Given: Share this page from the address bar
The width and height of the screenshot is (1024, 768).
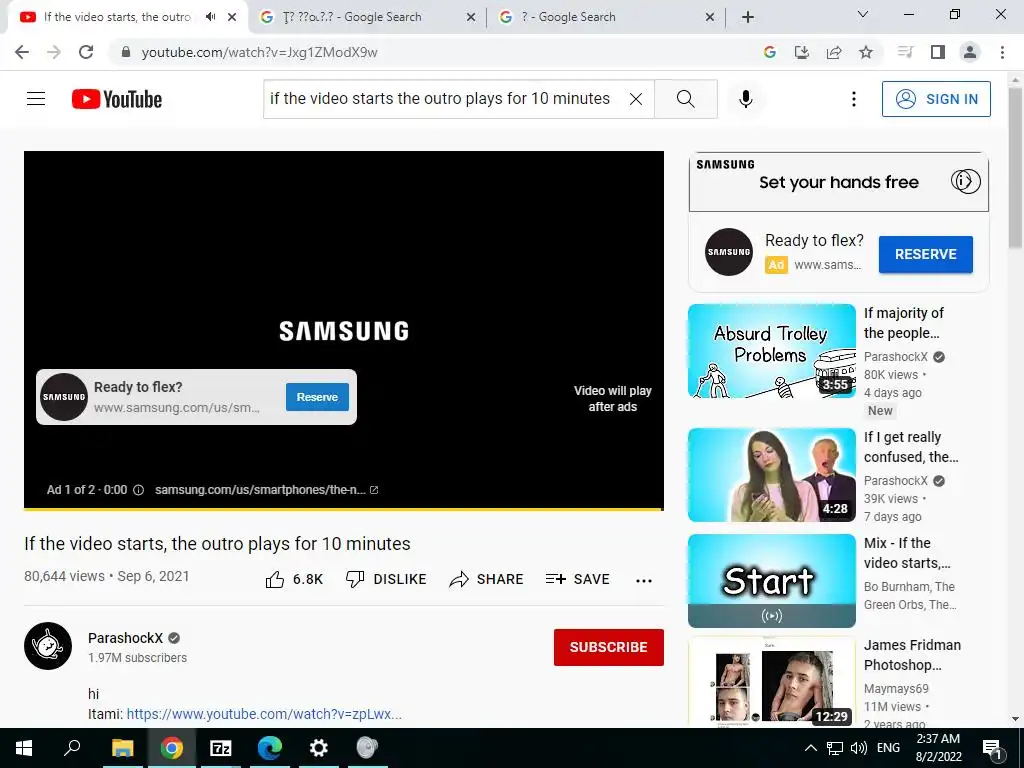Looking at the screenshot, I should pos(834,52).
